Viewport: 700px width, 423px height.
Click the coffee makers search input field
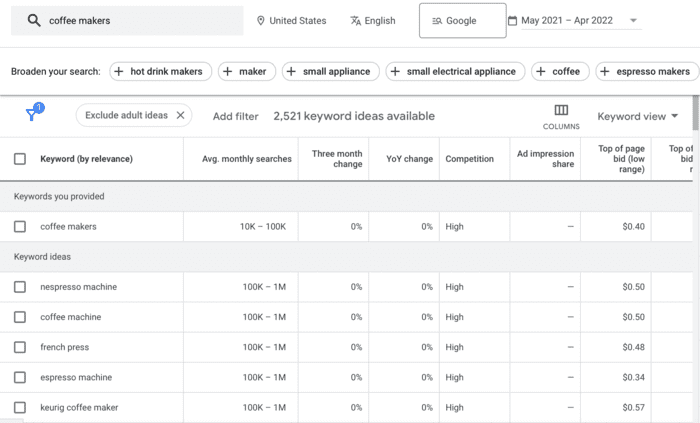coord(127,21)
